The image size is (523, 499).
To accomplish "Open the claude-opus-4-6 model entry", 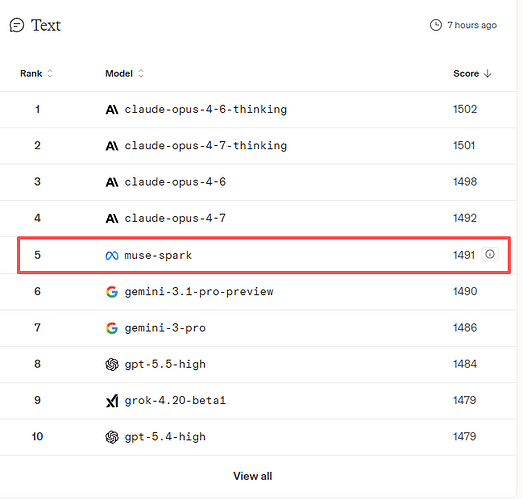I will pos(175,182).
